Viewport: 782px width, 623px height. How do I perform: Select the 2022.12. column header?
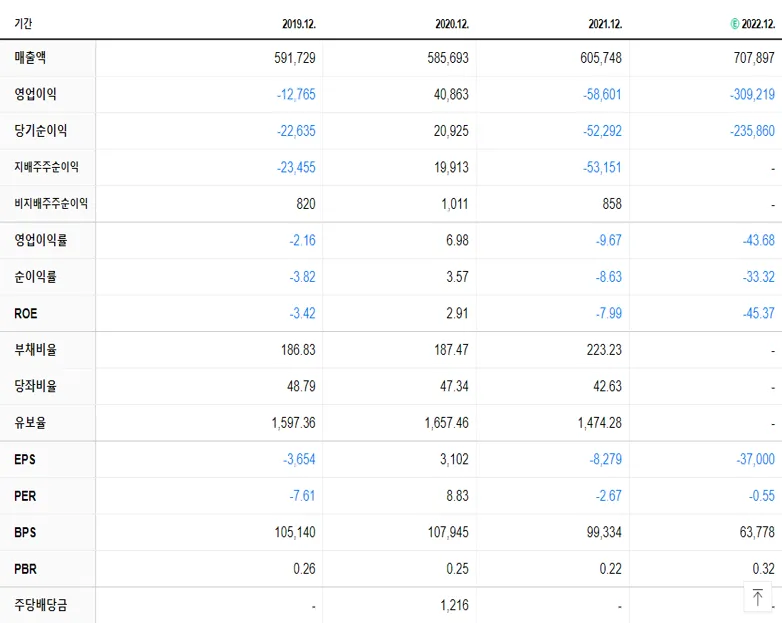point(758,23)
